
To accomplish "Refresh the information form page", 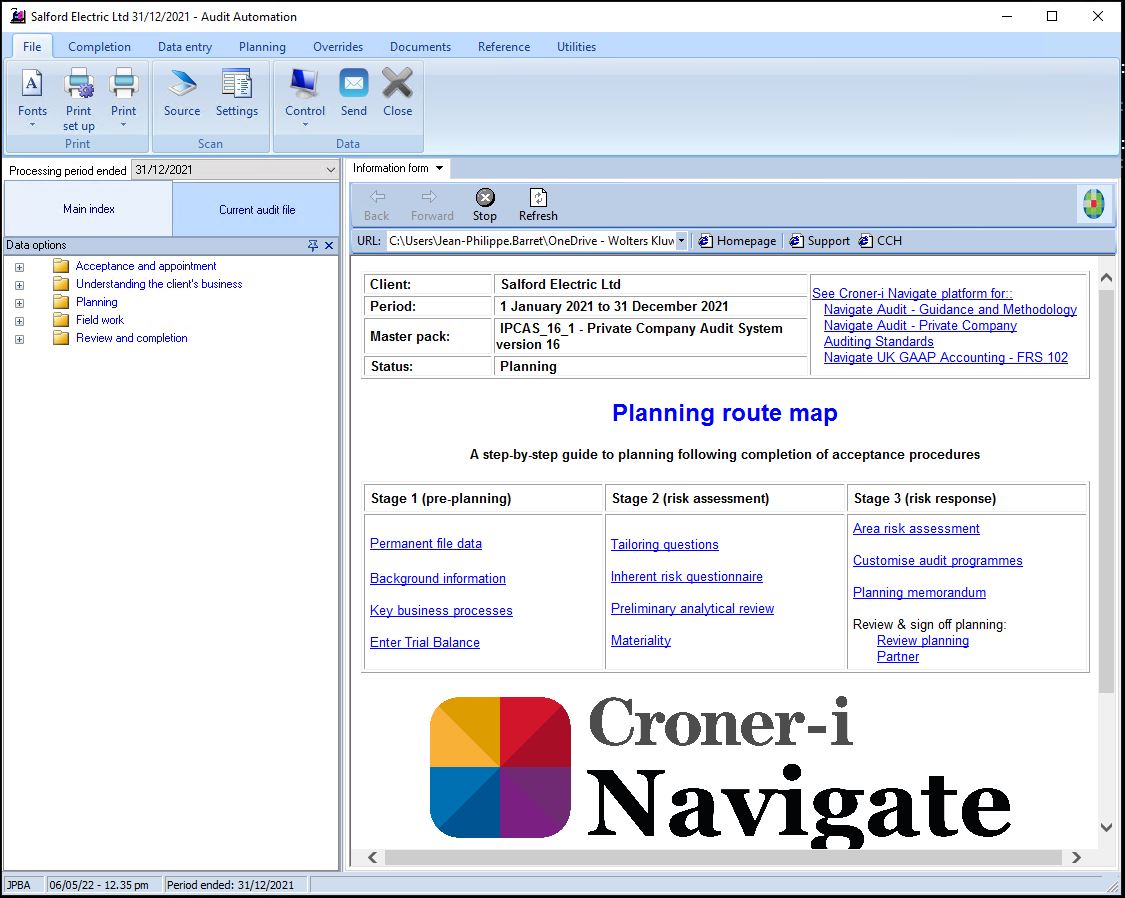I will 538,205.
